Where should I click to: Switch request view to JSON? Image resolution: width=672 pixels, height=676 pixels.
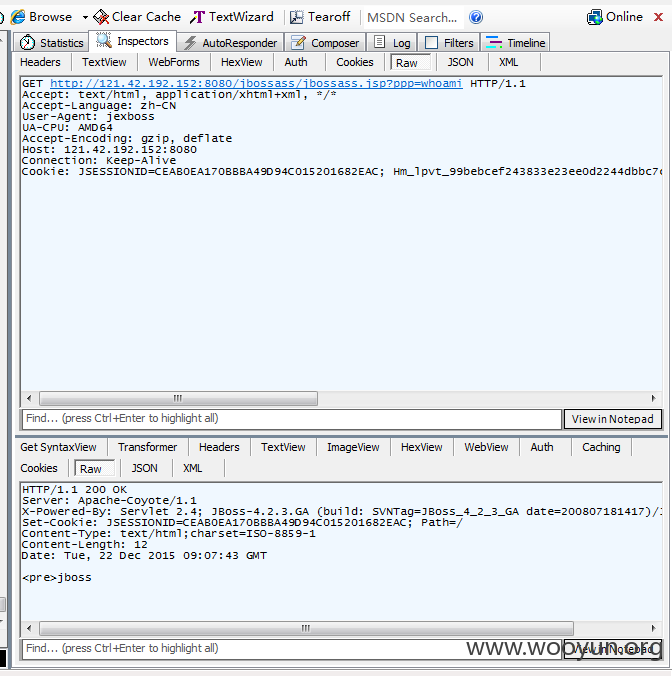(460, 63)
